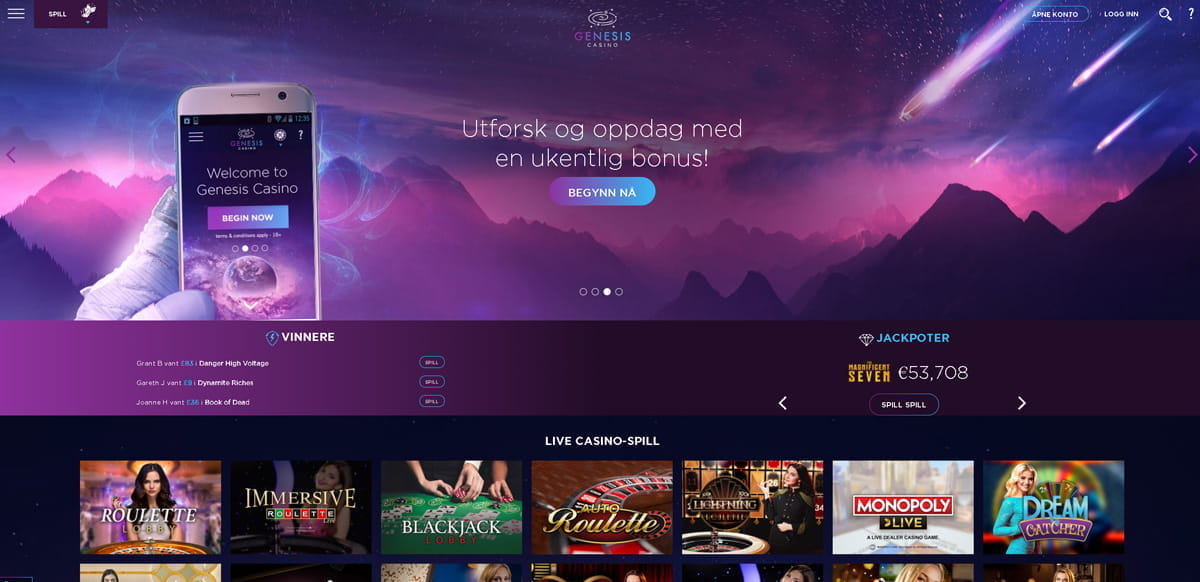Click the search magnifier icon

(x=1165, y=14)
